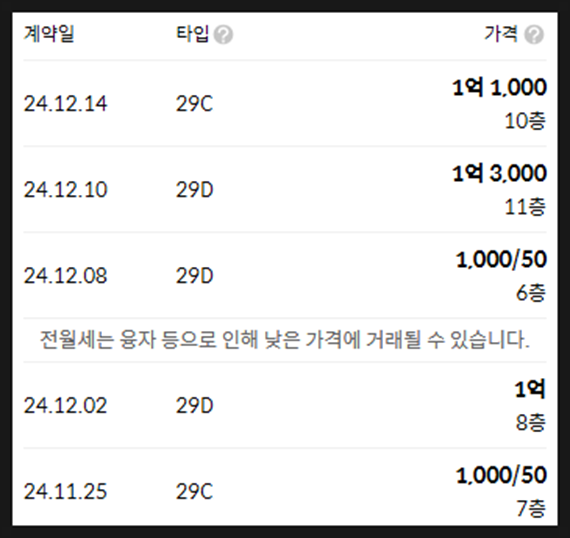
Task: Click the 1억 price on 8층
Action: (x=530, y=389)
